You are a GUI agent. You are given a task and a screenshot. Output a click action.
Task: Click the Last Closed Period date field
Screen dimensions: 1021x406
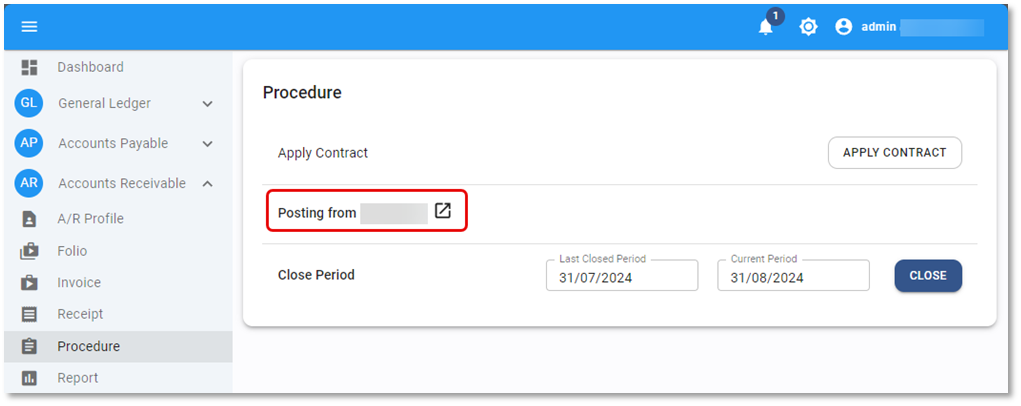(x=622, y=277)
